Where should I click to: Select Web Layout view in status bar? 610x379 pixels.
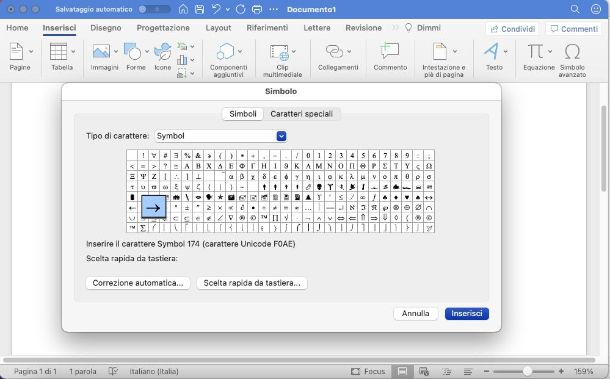(x=424, y=371)
